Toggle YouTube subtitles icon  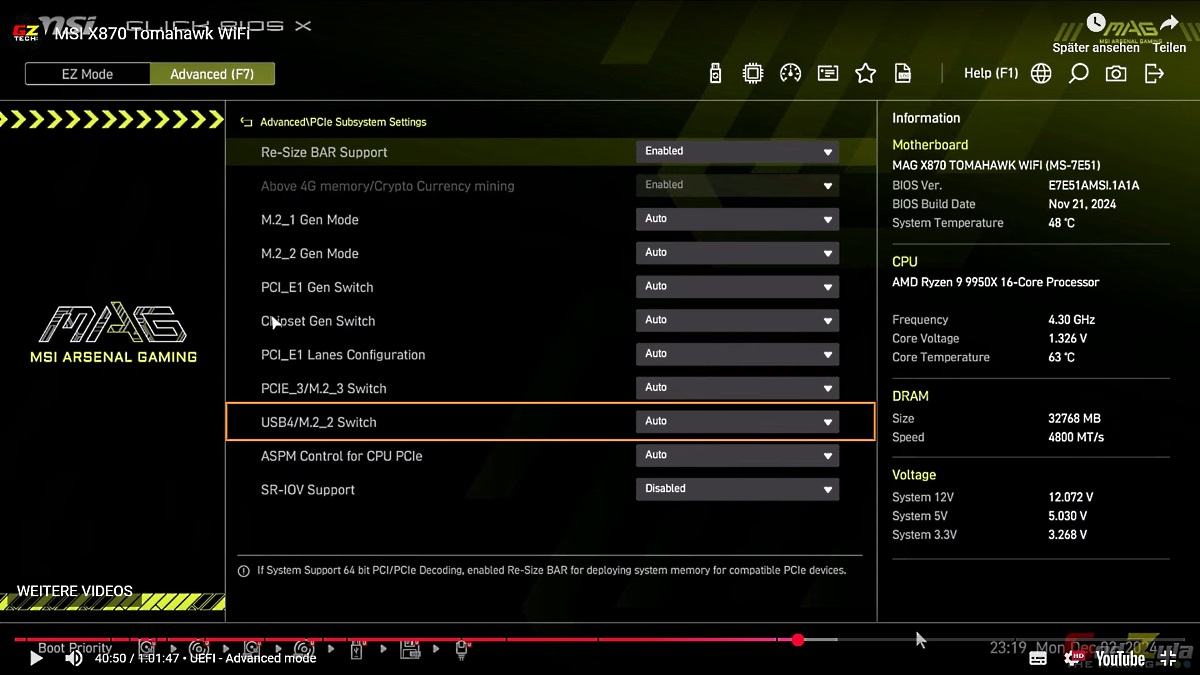coord(1038,658)
